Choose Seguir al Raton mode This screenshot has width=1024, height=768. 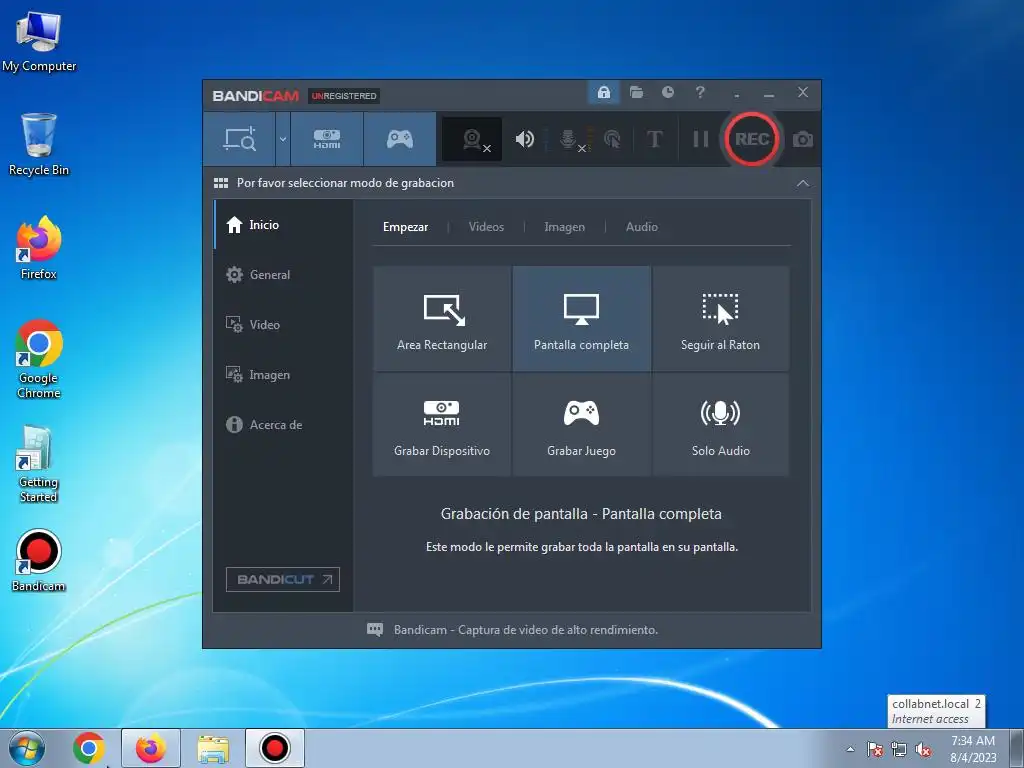720,319
